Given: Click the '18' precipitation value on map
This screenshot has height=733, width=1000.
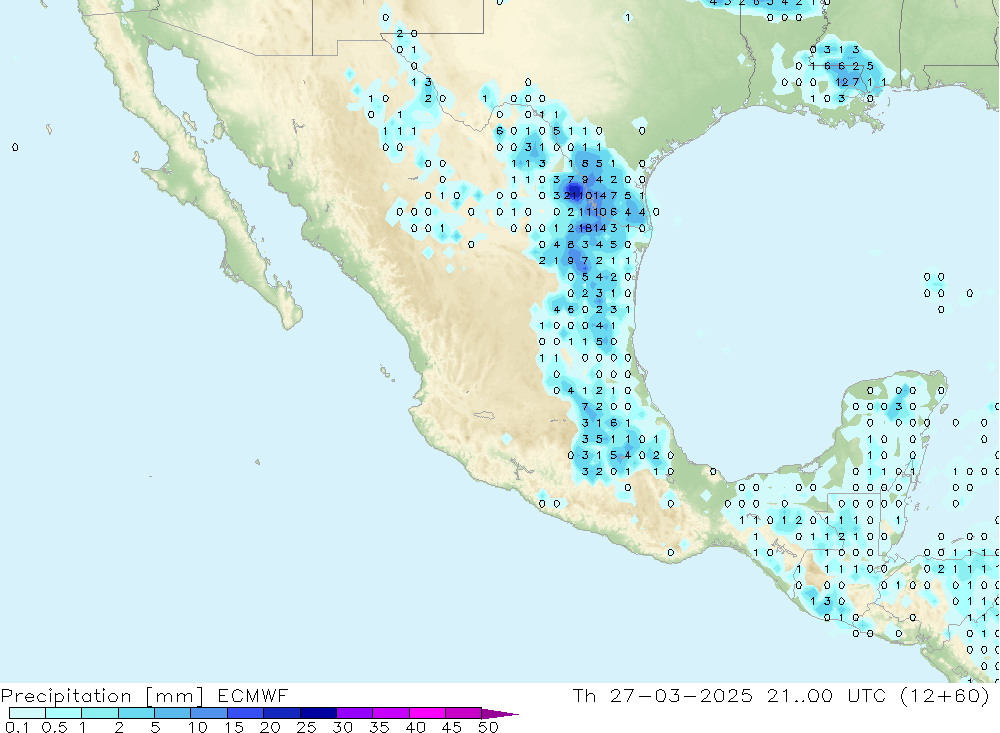Looking at the screenshot, I should [585, 228].
